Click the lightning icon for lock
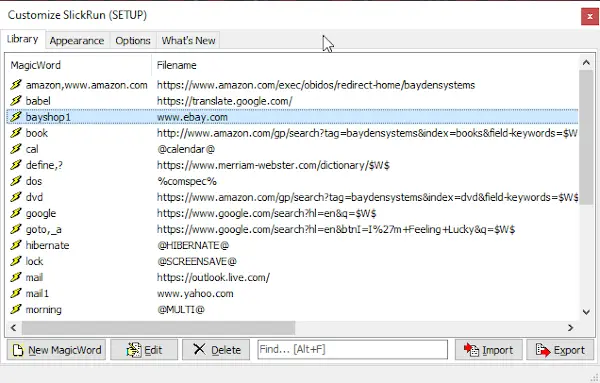 coord(16,261)
